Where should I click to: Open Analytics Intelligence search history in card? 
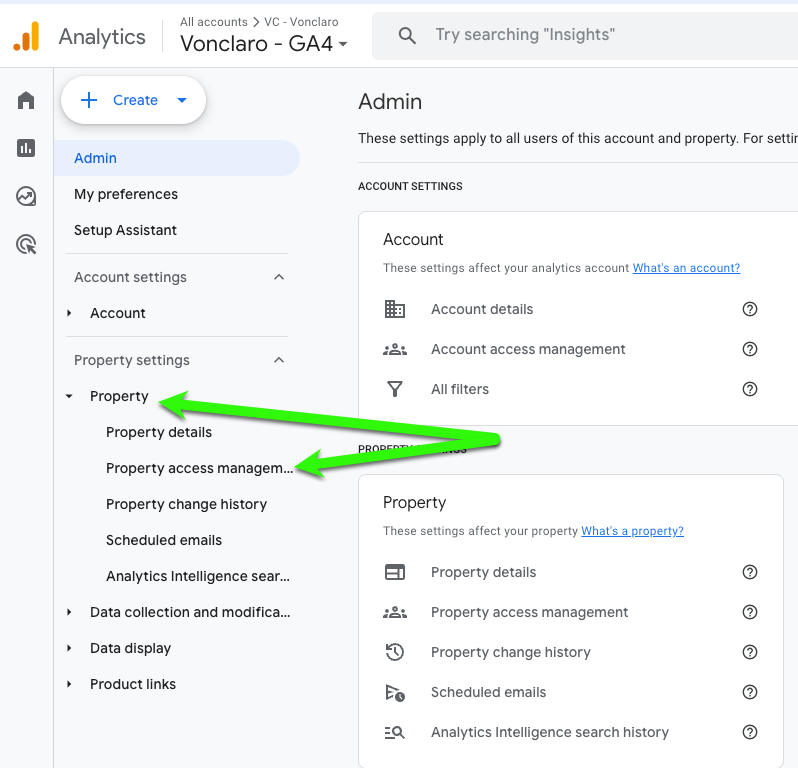[550, 732]
